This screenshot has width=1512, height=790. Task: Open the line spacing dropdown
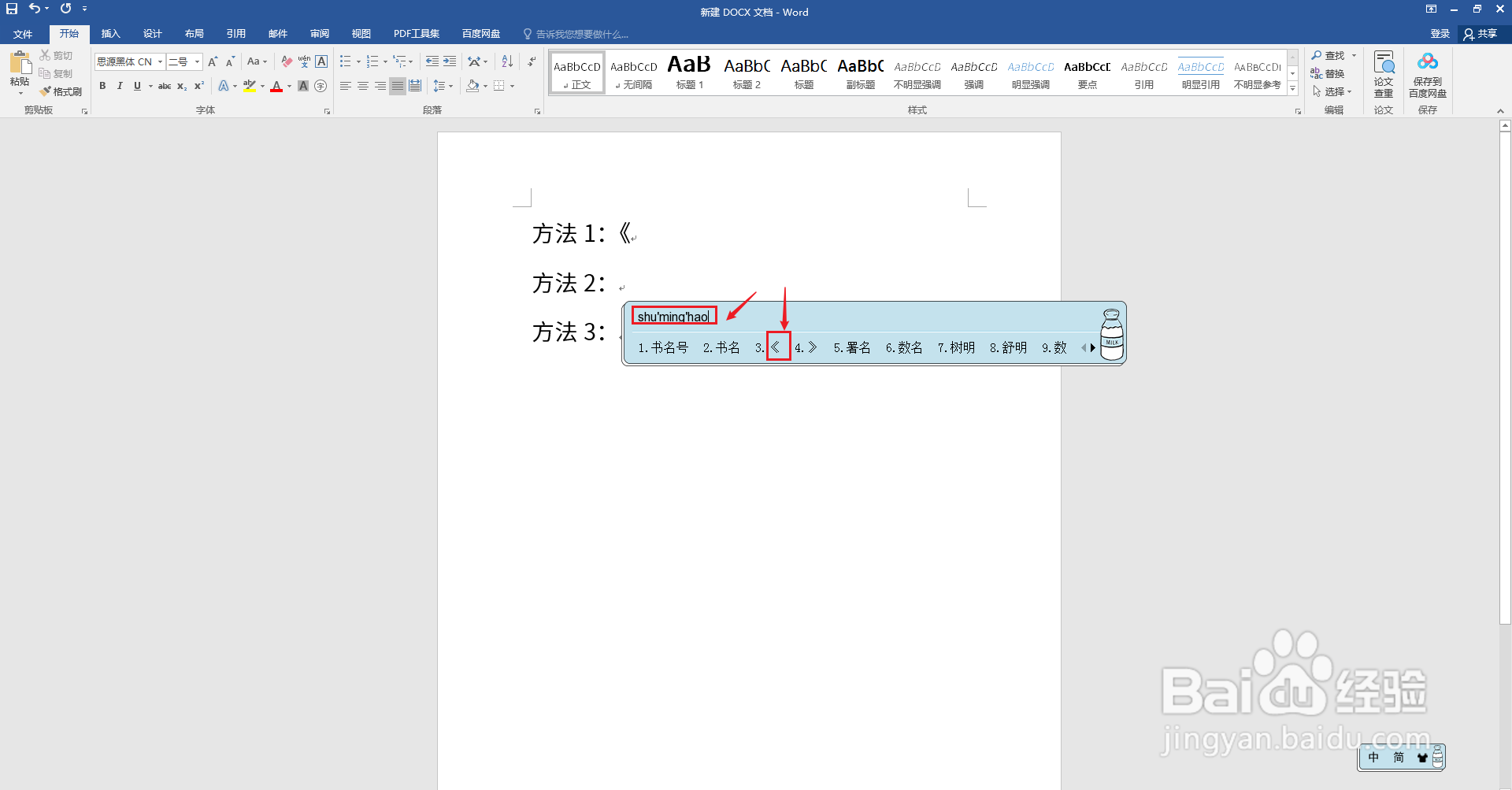click(443, 86)
